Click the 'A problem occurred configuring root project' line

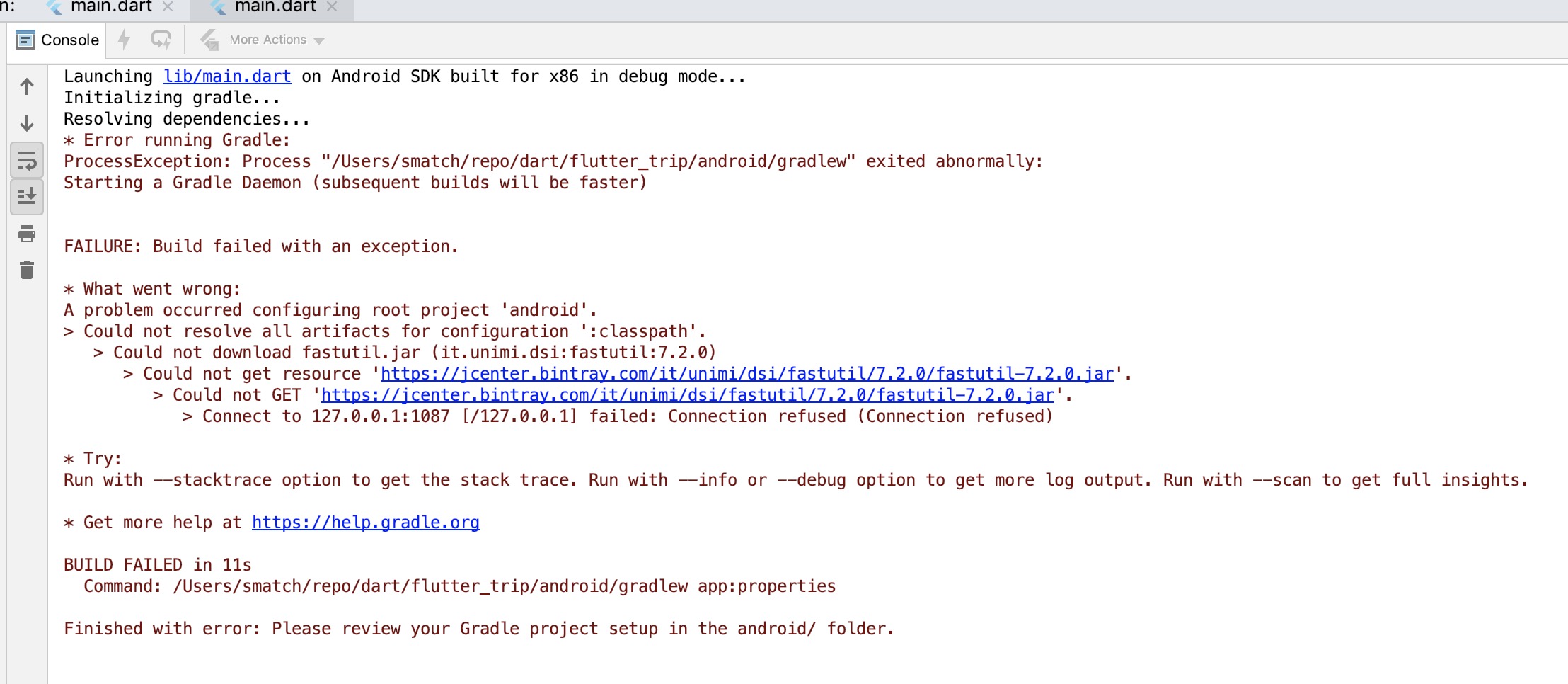pyautogui.click(x=330, y=310)
